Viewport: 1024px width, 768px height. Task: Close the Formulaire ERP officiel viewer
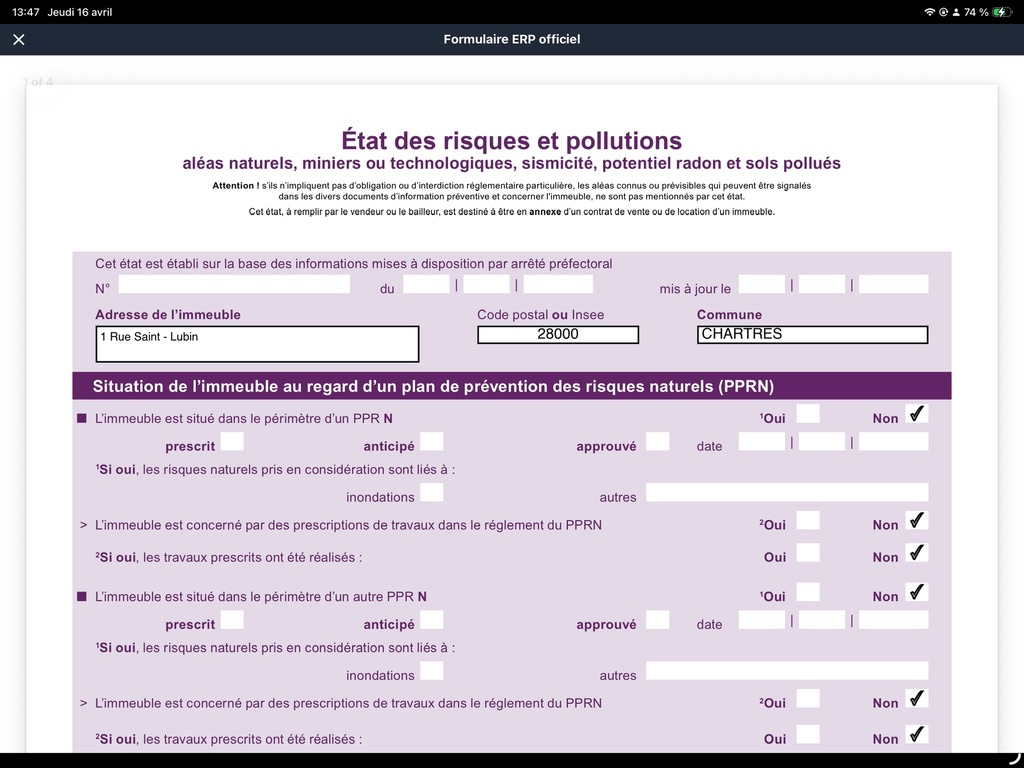click(x=19, y=39)
